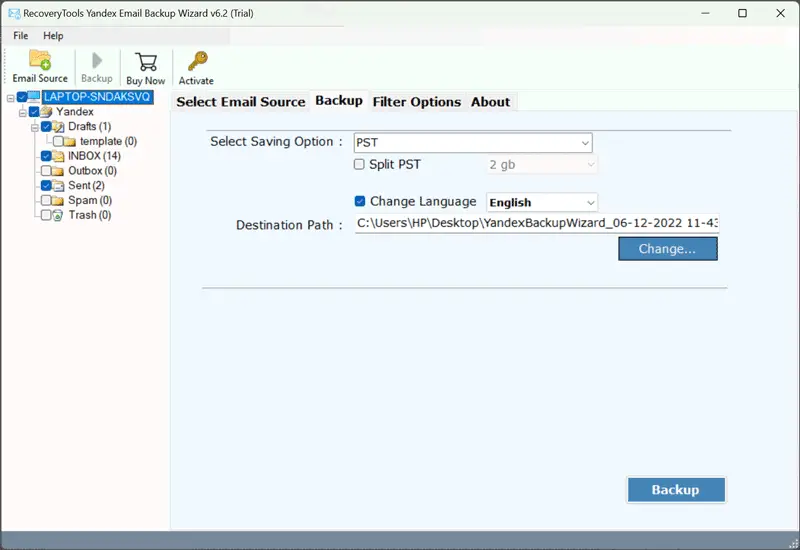Click the Activate key icon
This screenshot has width=800, height=550.
point(196,60)
